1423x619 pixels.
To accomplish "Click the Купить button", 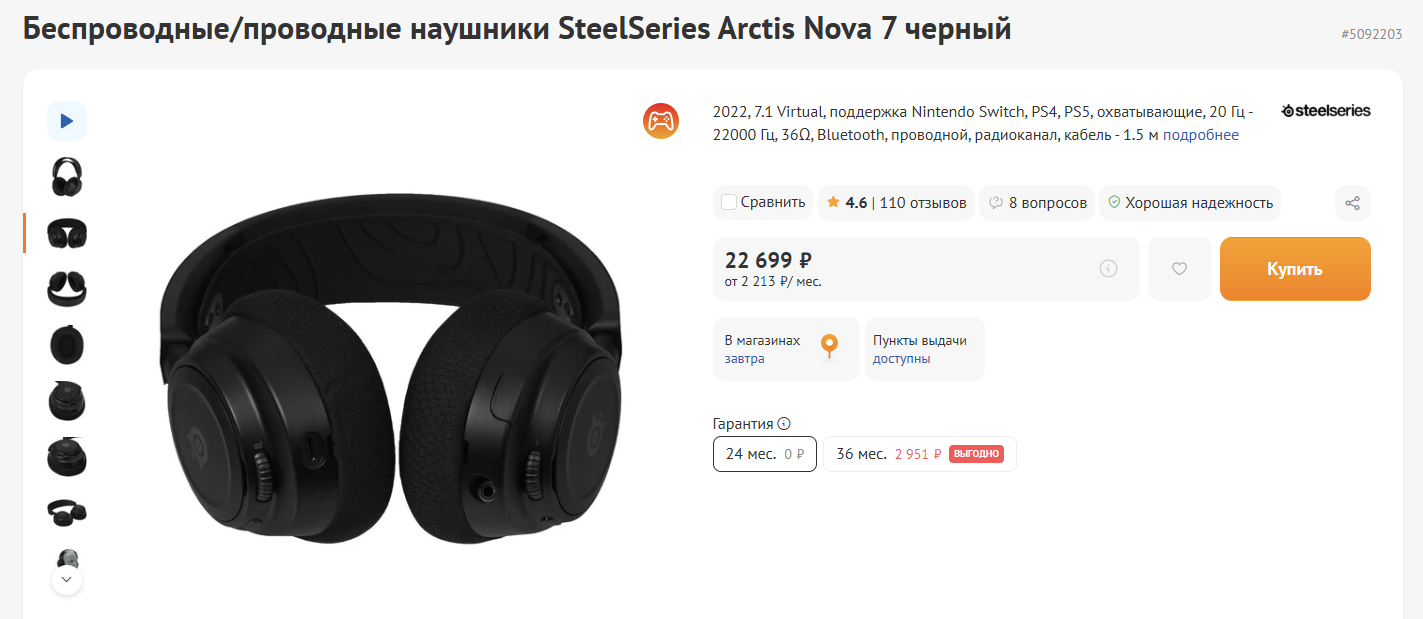I will click(x=1295, y=269).
